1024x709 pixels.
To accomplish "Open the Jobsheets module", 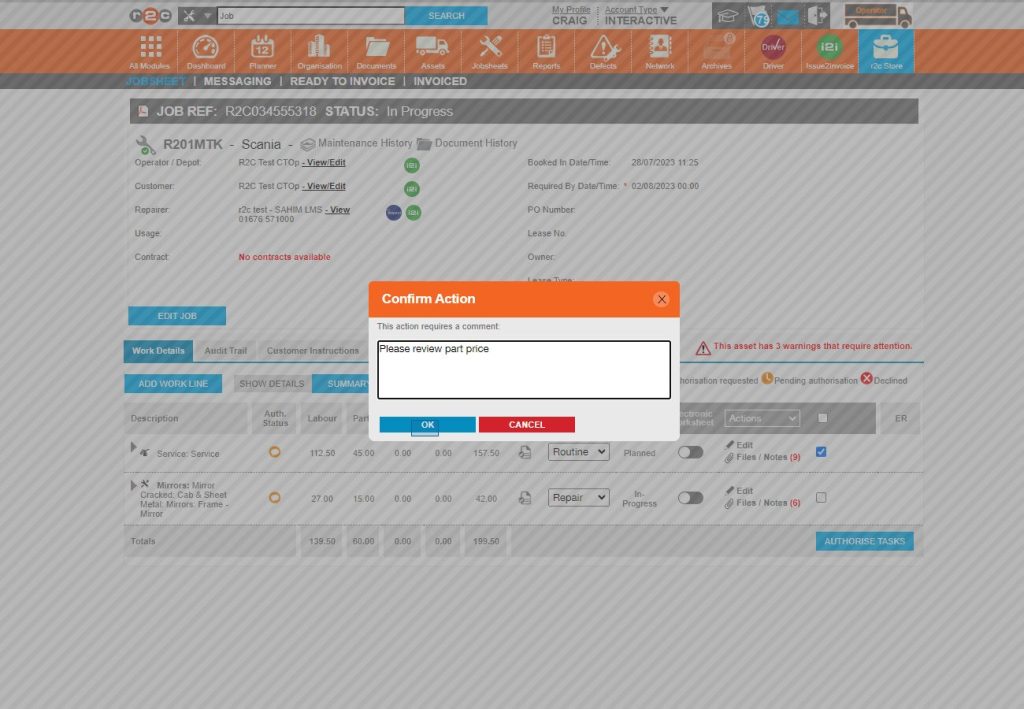I will click(x=488, y=50).
